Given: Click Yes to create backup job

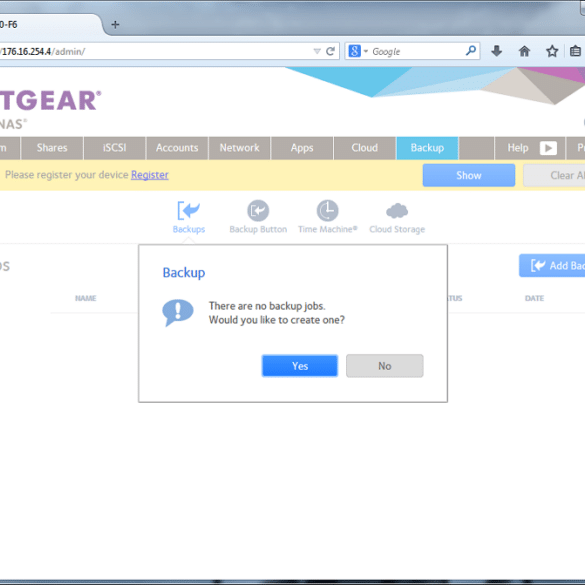Looking at the screenshot, I should point(300,366).
